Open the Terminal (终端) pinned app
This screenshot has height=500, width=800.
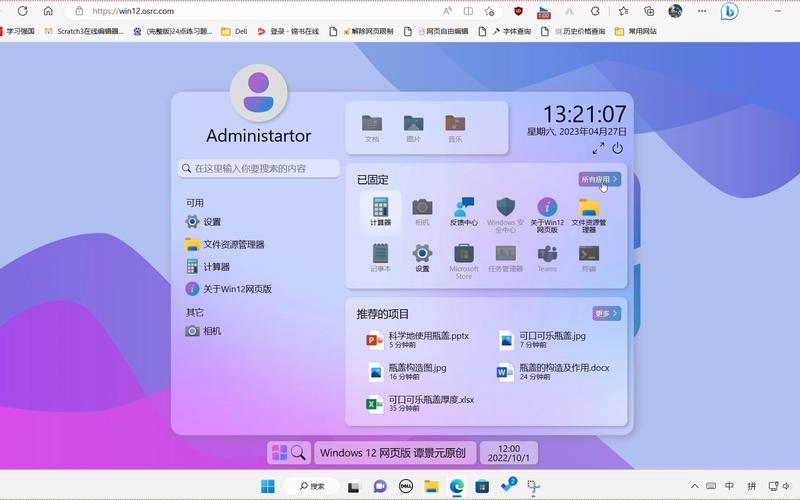tap(589, 258)
